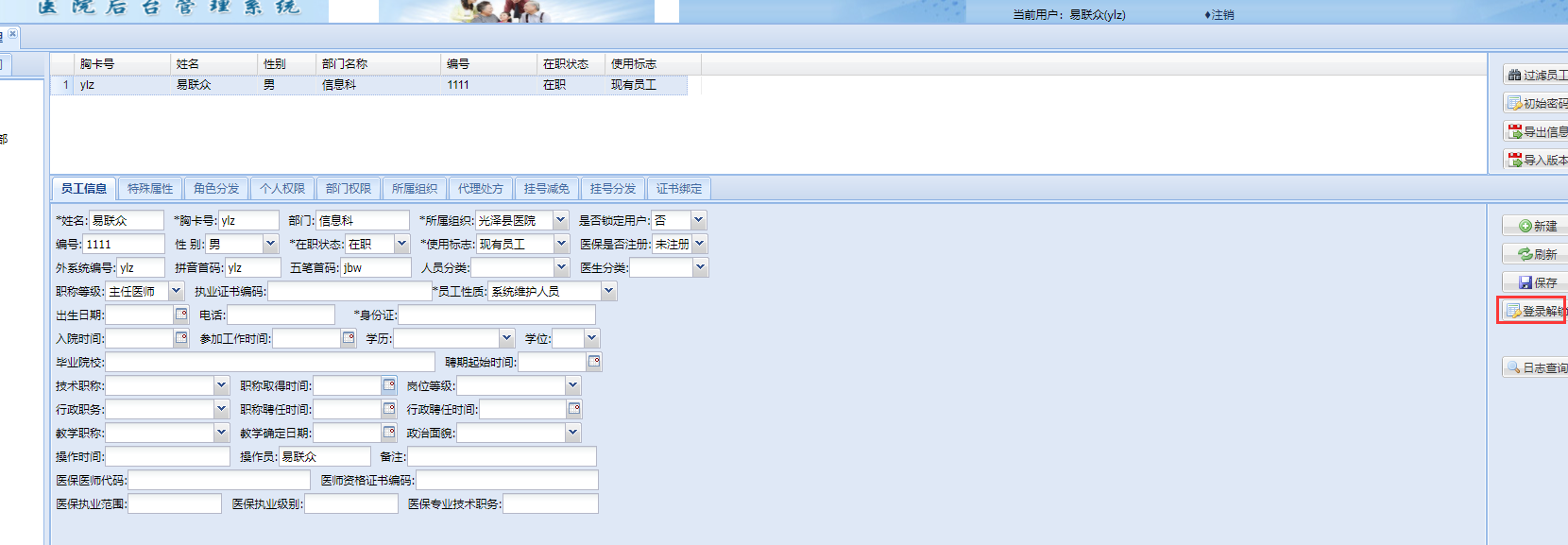Click the 登录解锁 login unlock button
Screen dimensions: 1568x545
(1533, 311)
